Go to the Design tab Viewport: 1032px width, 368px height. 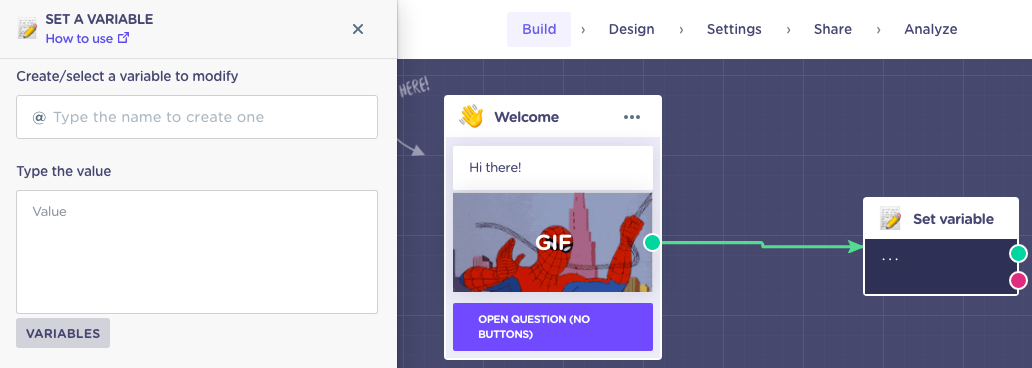[x=631, y=29]
